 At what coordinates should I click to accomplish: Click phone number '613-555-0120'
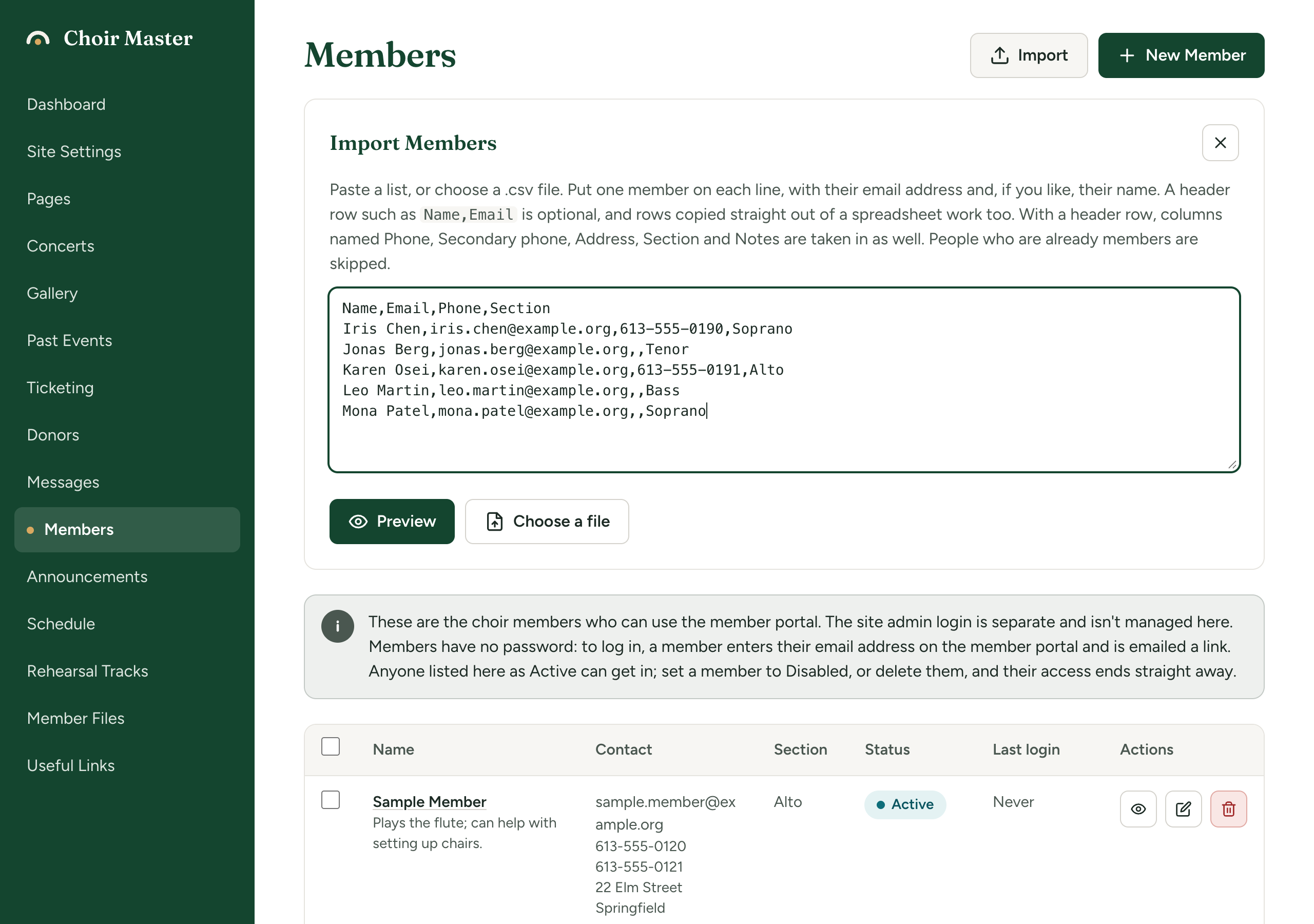641,845
